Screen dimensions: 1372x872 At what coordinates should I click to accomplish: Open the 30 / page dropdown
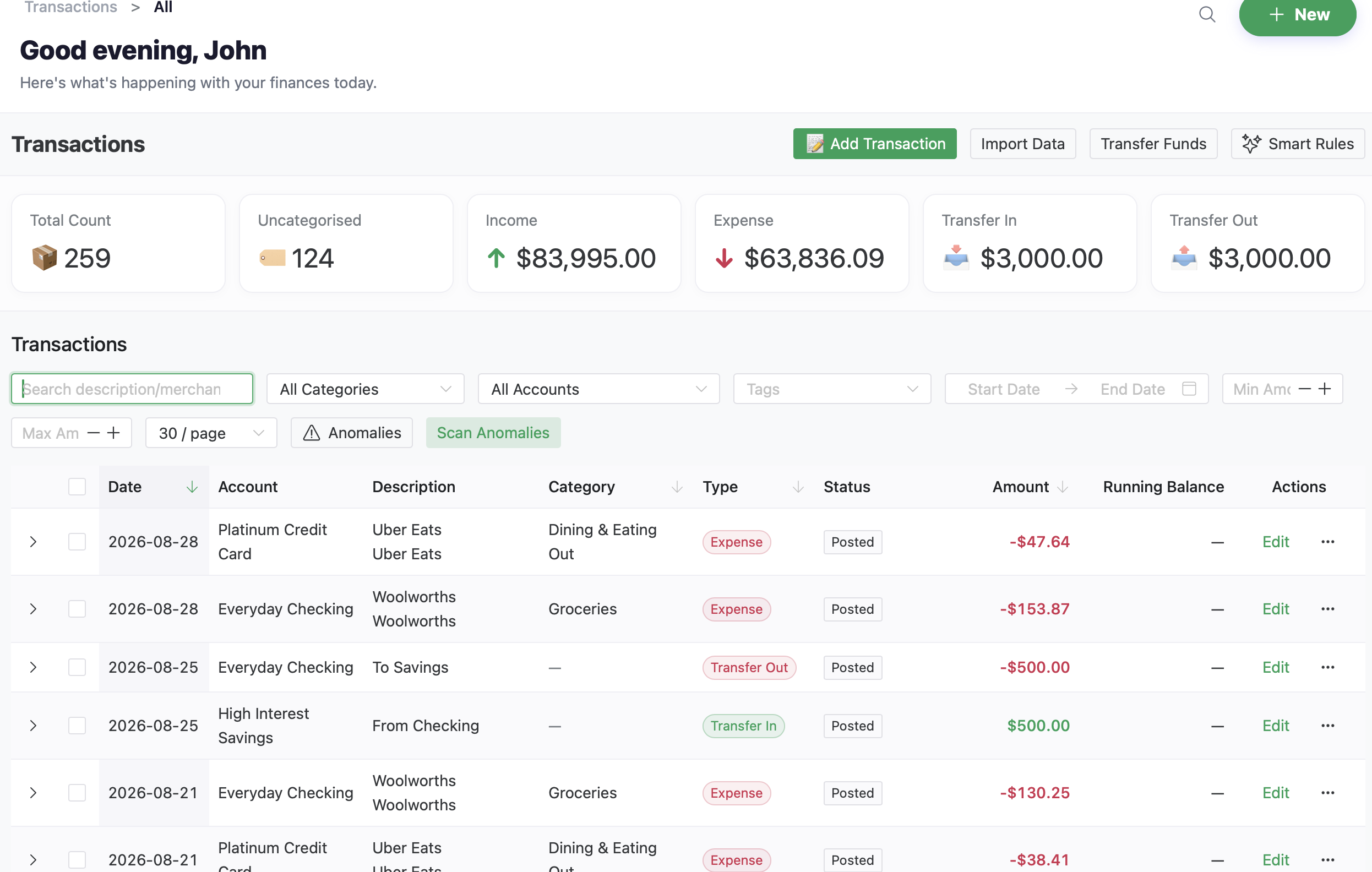point(211,433)
